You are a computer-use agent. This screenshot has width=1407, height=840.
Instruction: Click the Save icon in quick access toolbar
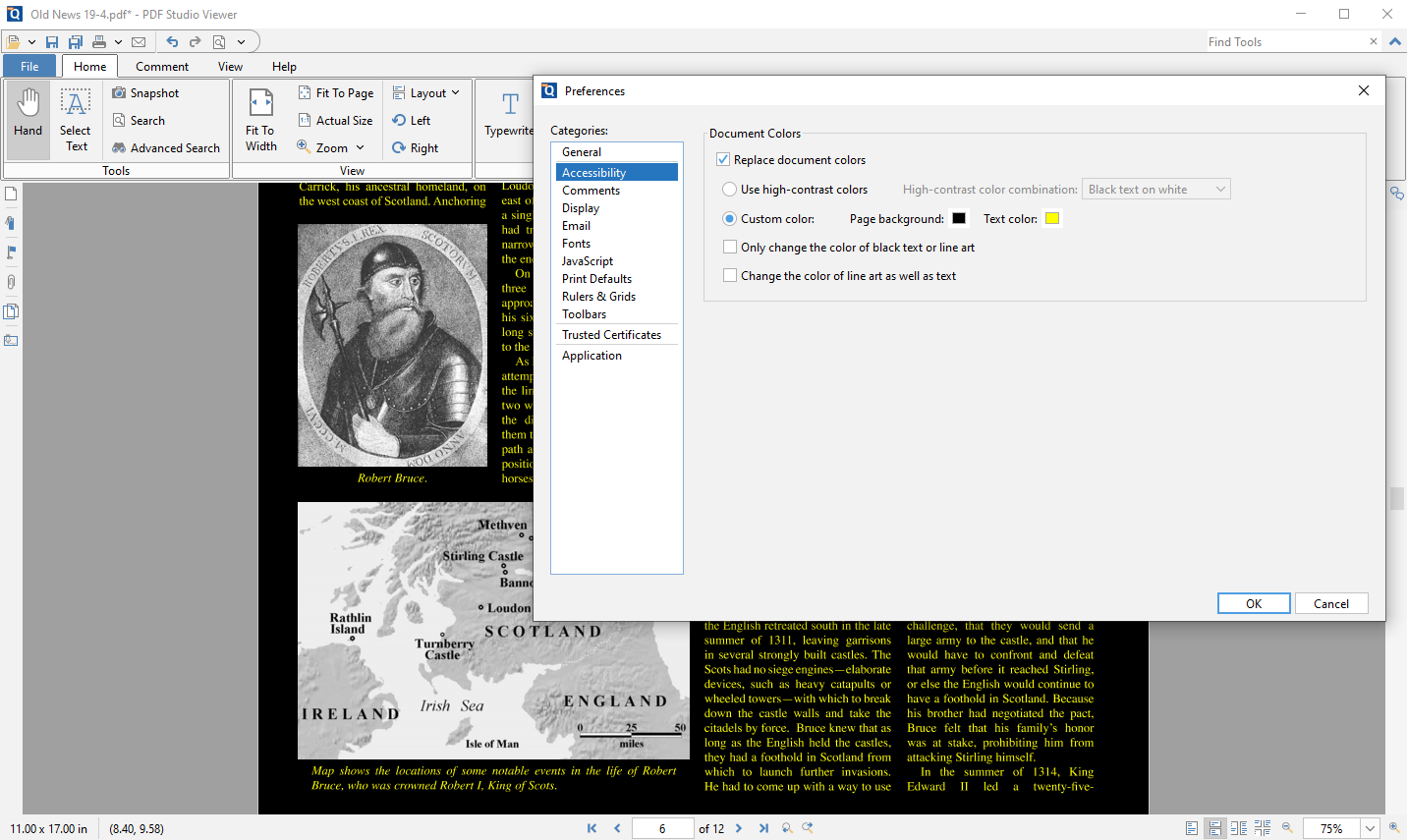click(52, 42)
